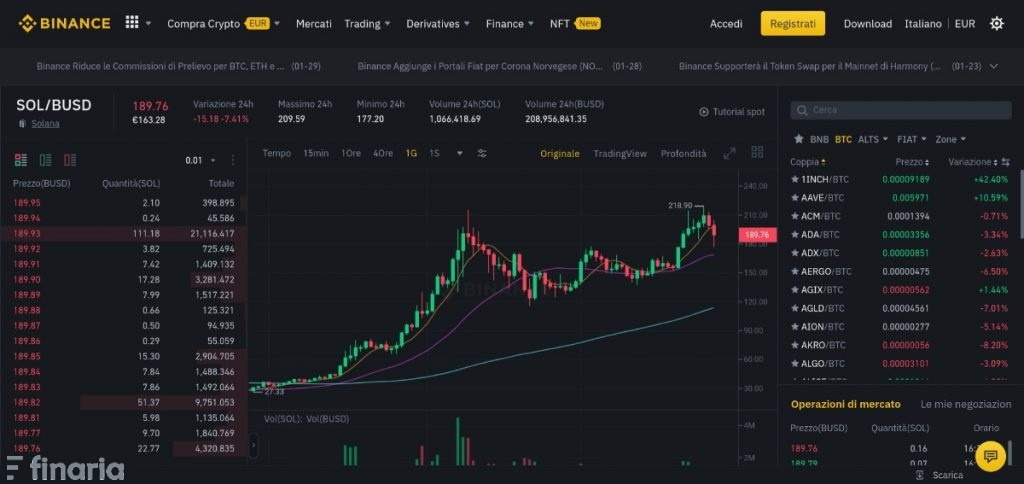Open the Tutorial spot link
This screenshot has height=484, width=1024.
(x=732, y=112)
